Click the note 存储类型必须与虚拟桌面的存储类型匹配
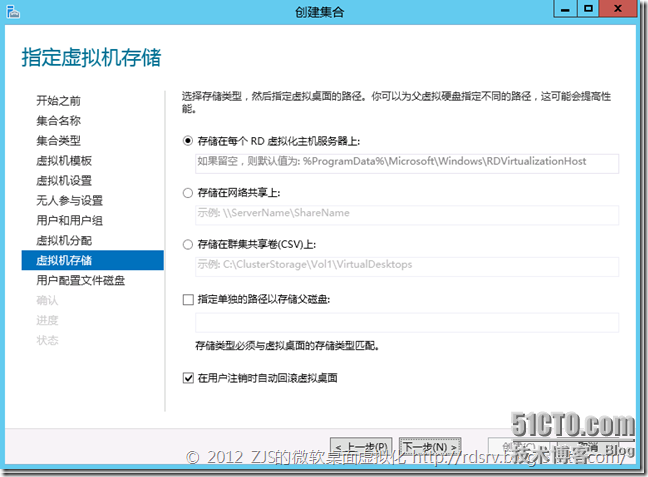Screen dimensions: 648x477 tap(287, 345)
